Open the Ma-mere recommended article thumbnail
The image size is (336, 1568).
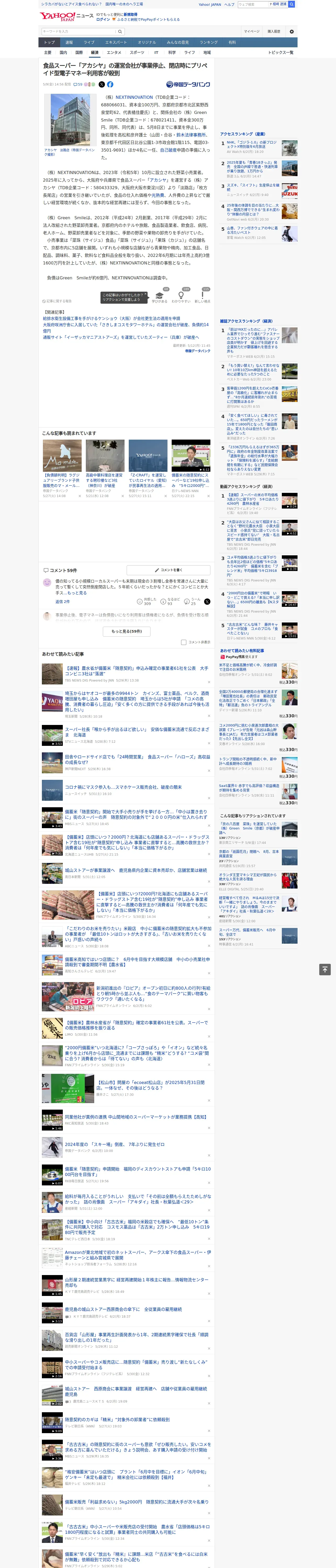coord(62,456)
